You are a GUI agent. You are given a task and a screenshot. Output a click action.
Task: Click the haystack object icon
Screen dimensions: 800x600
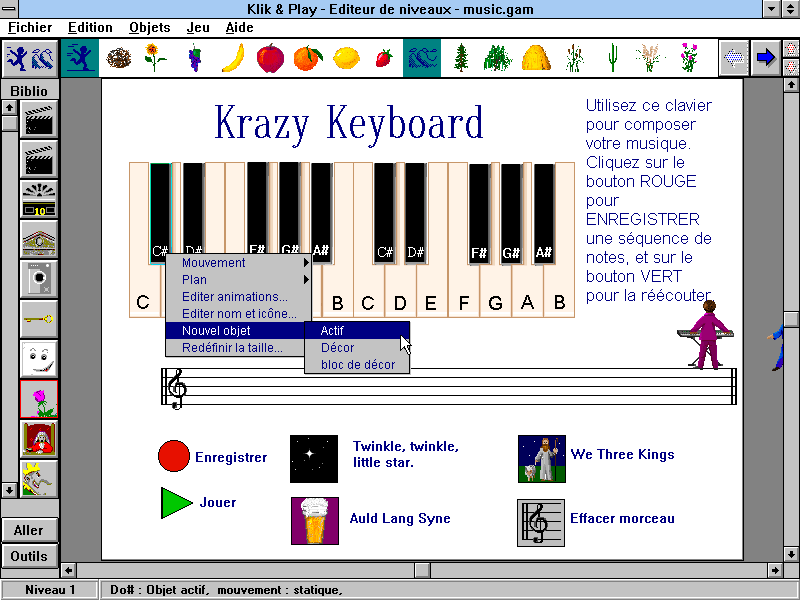coord(536,58)
